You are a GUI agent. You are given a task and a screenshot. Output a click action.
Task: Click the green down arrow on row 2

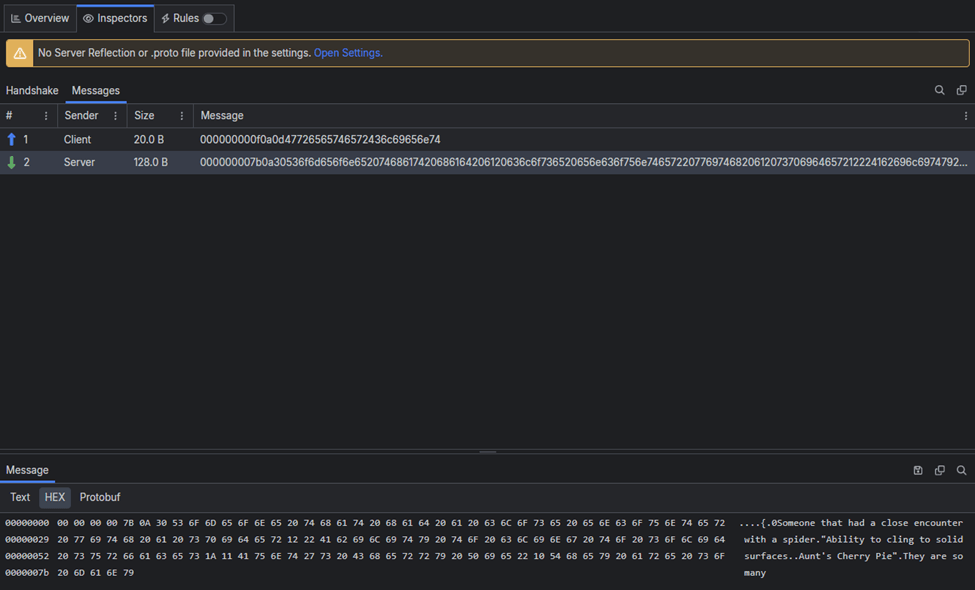[x=11, y=162]
